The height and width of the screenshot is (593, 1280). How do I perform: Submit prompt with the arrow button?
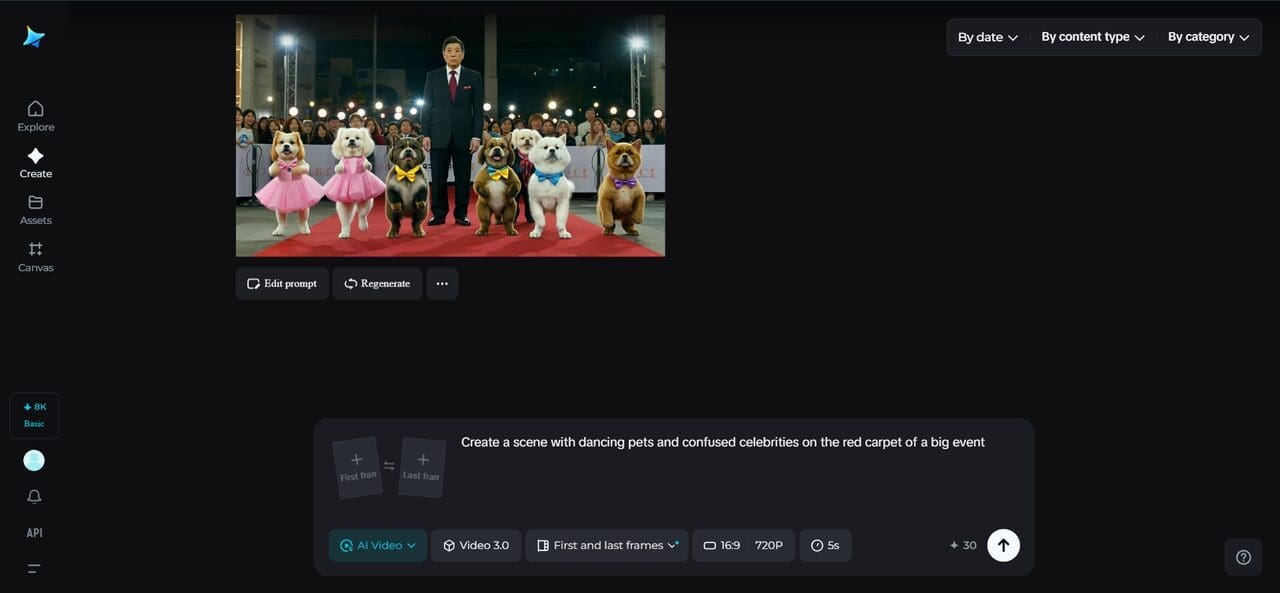[1003, 545]
